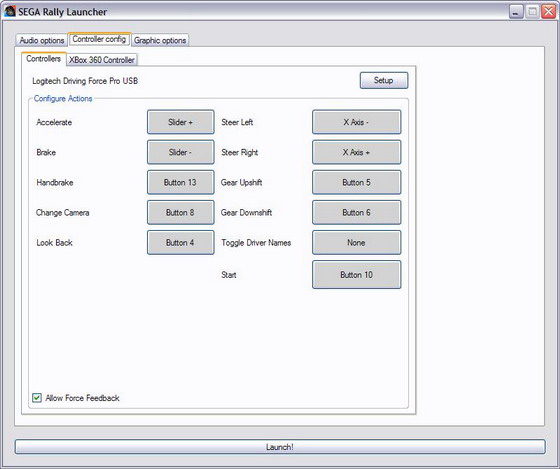Click the 'Start' action label
560x469 pixels.
229,275
